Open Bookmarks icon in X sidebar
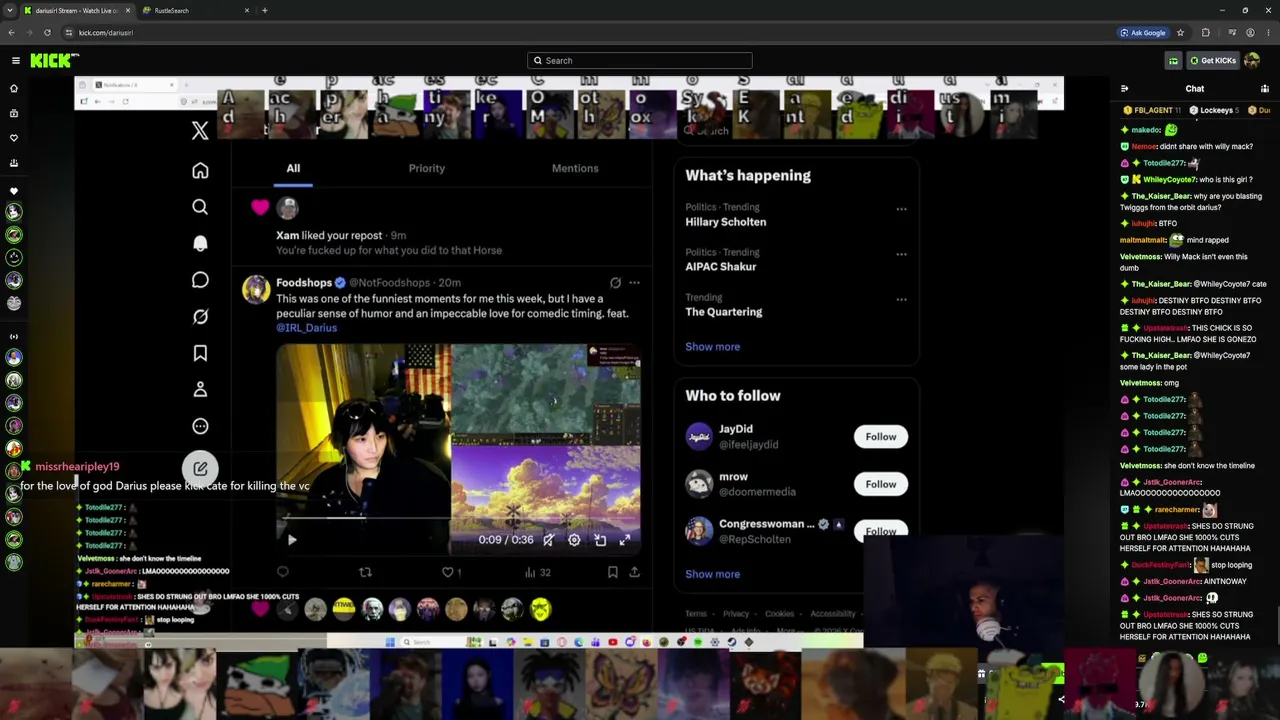Image resolution: width=1280 pixels, height=720 pixels. pyautogui.click(x=200, y=353)
